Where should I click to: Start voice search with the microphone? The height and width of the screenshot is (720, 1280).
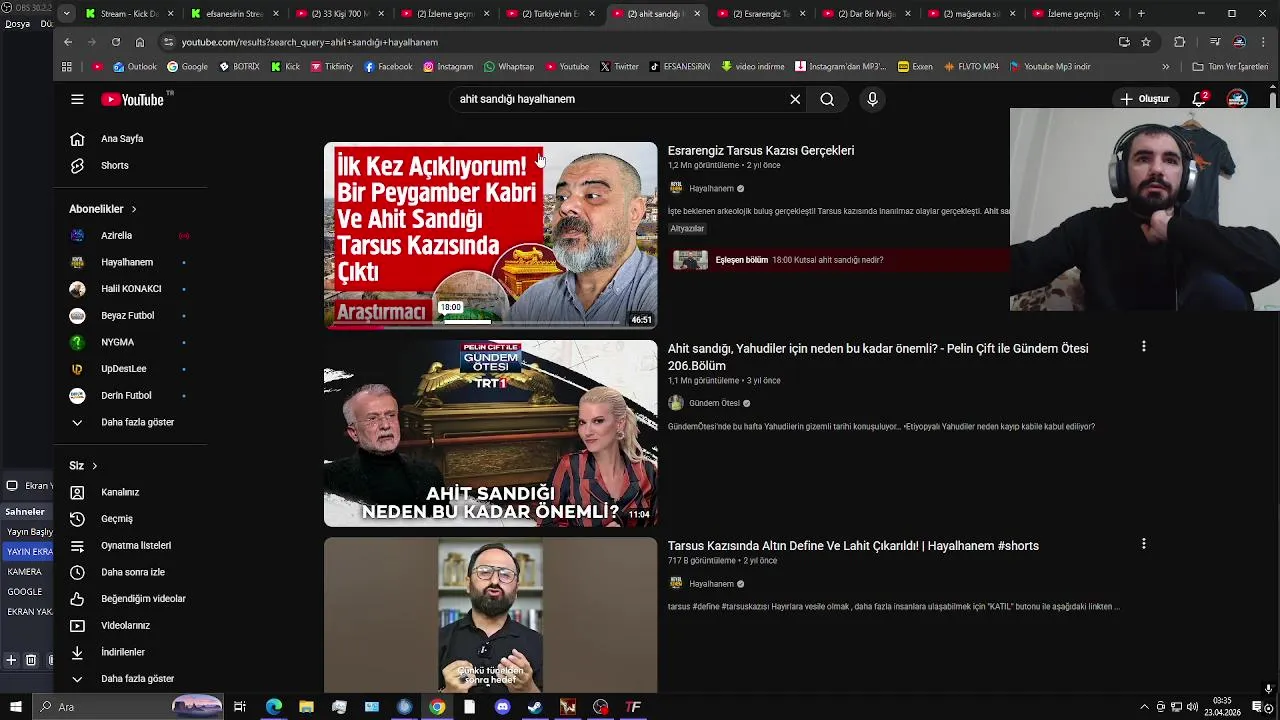[x=872, y=99]
